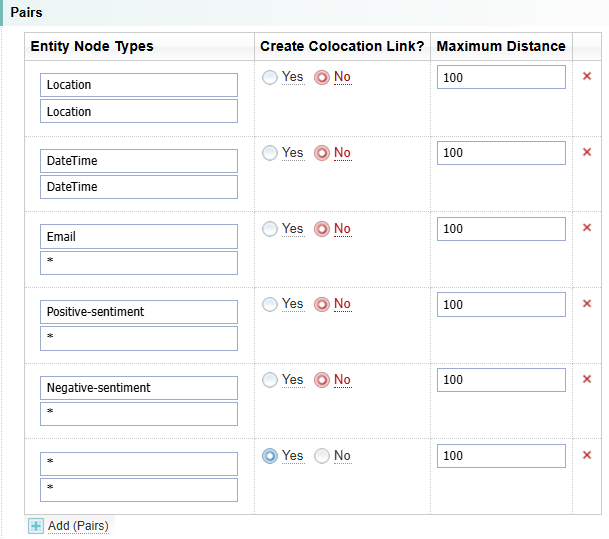
Task: Click the second DateTime entity field
Action: 139,187
